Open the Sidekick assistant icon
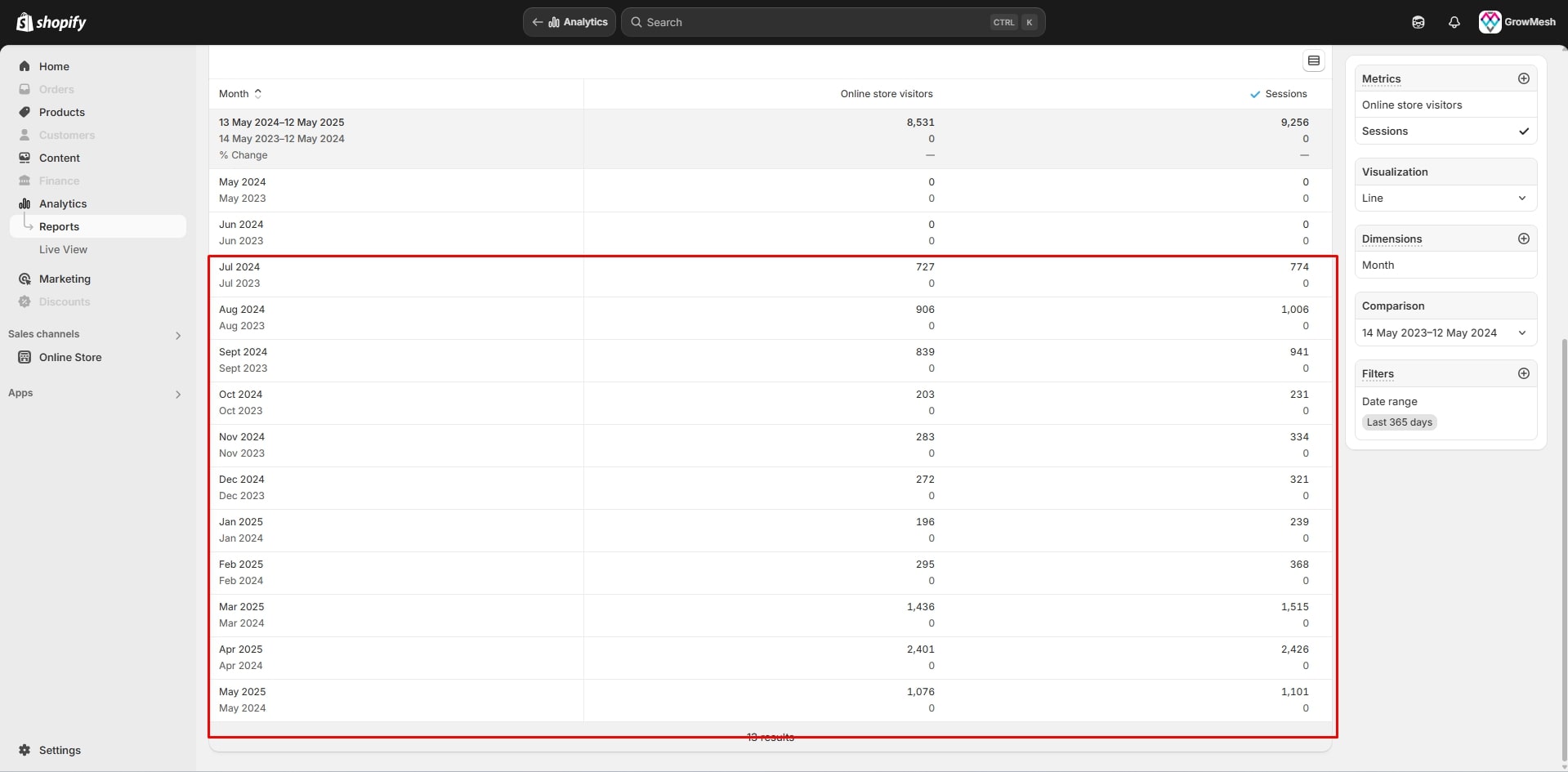Screen dimensions: 1568x772 pyautogui.click(x=1418, y=22)
